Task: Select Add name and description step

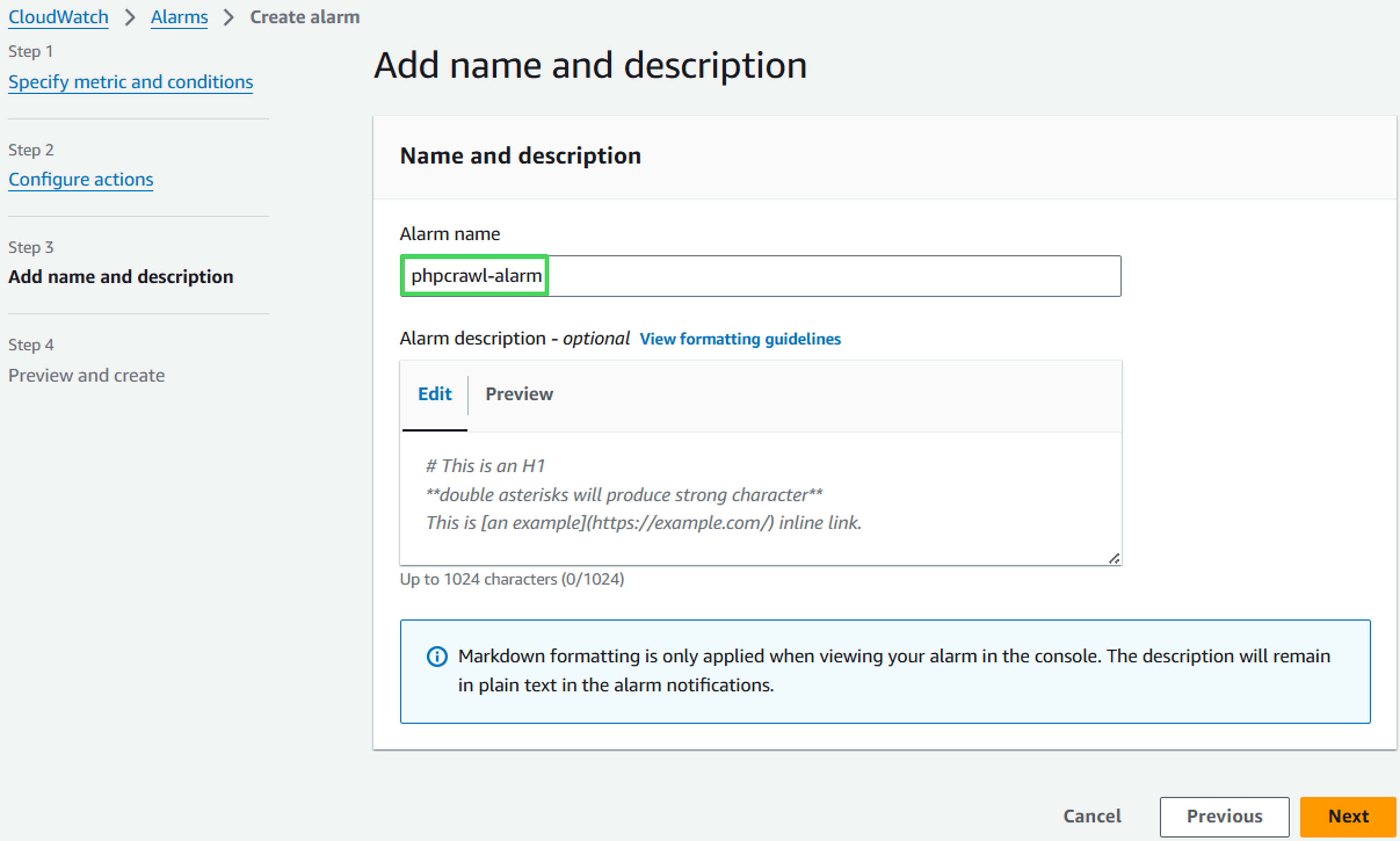Action: click(121, 277)
